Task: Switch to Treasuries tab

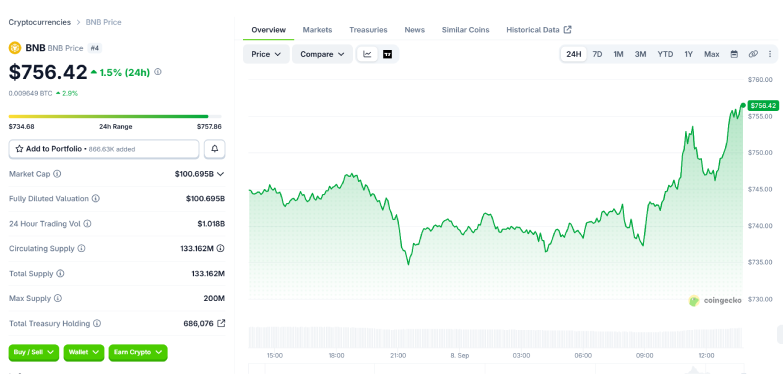Action: (x=368, y=30)
